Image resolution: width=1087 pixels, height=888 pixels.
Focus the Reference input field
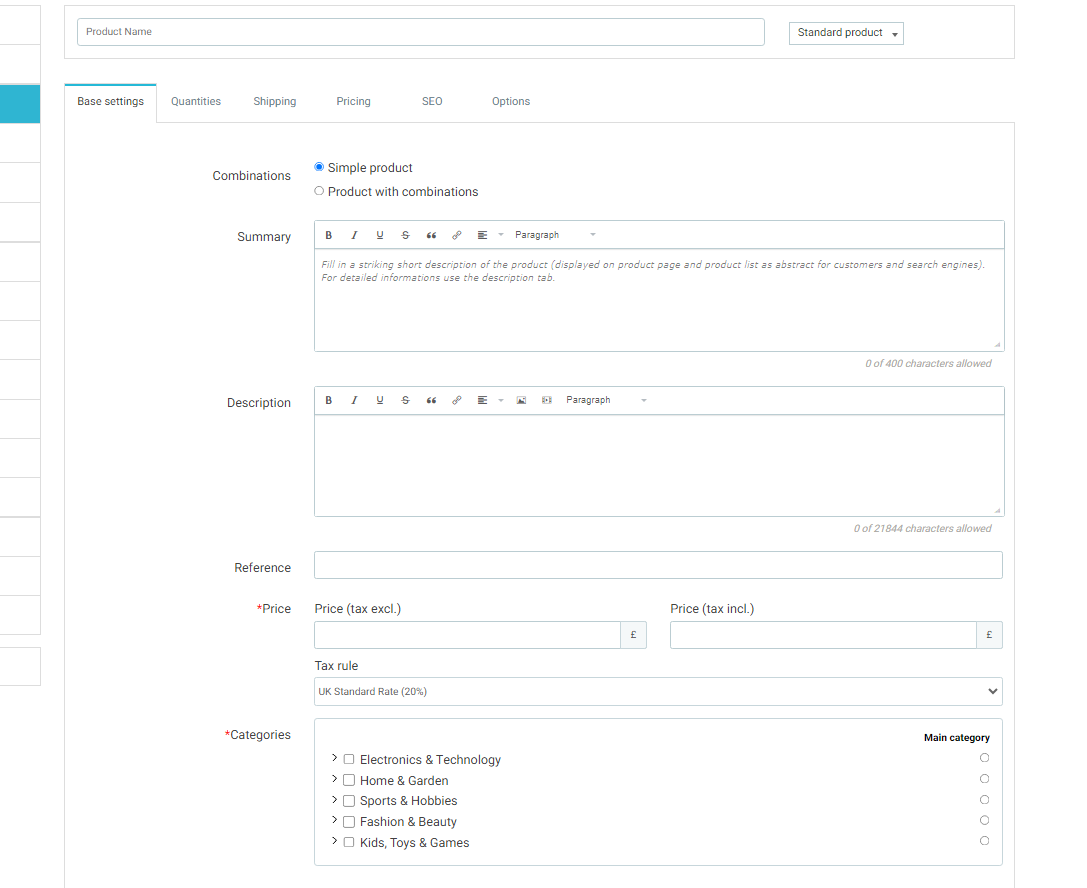(x=658, y=565)
